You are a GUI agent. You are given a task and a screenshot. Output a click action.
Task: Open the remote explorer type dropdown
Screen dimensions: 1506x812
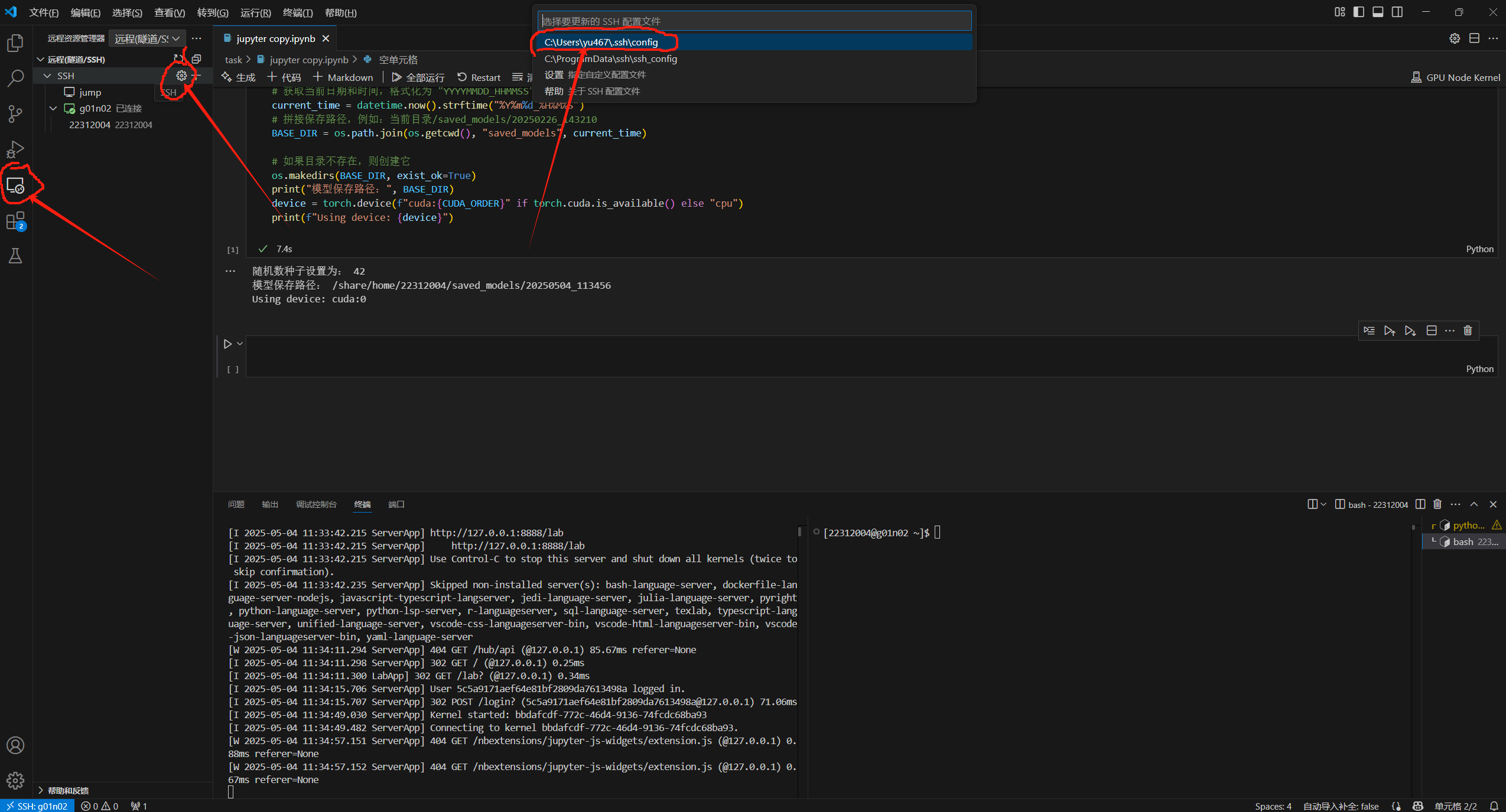(147, 39)
